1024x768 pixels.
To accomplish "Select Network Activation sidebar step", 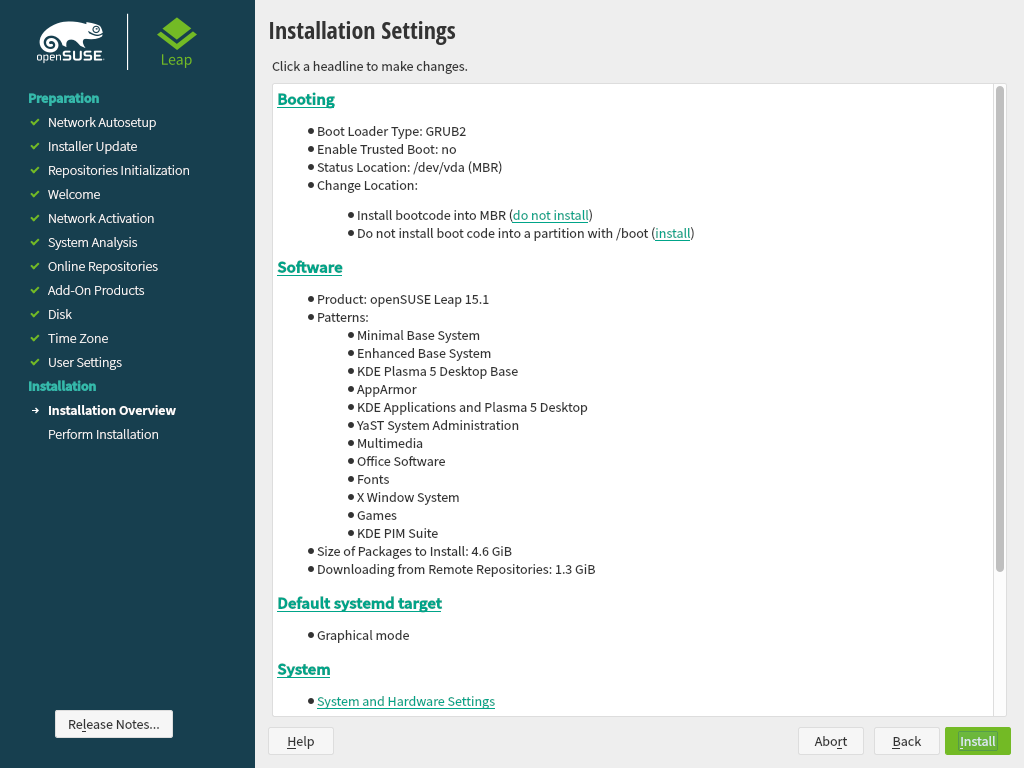I will [101, 218].
